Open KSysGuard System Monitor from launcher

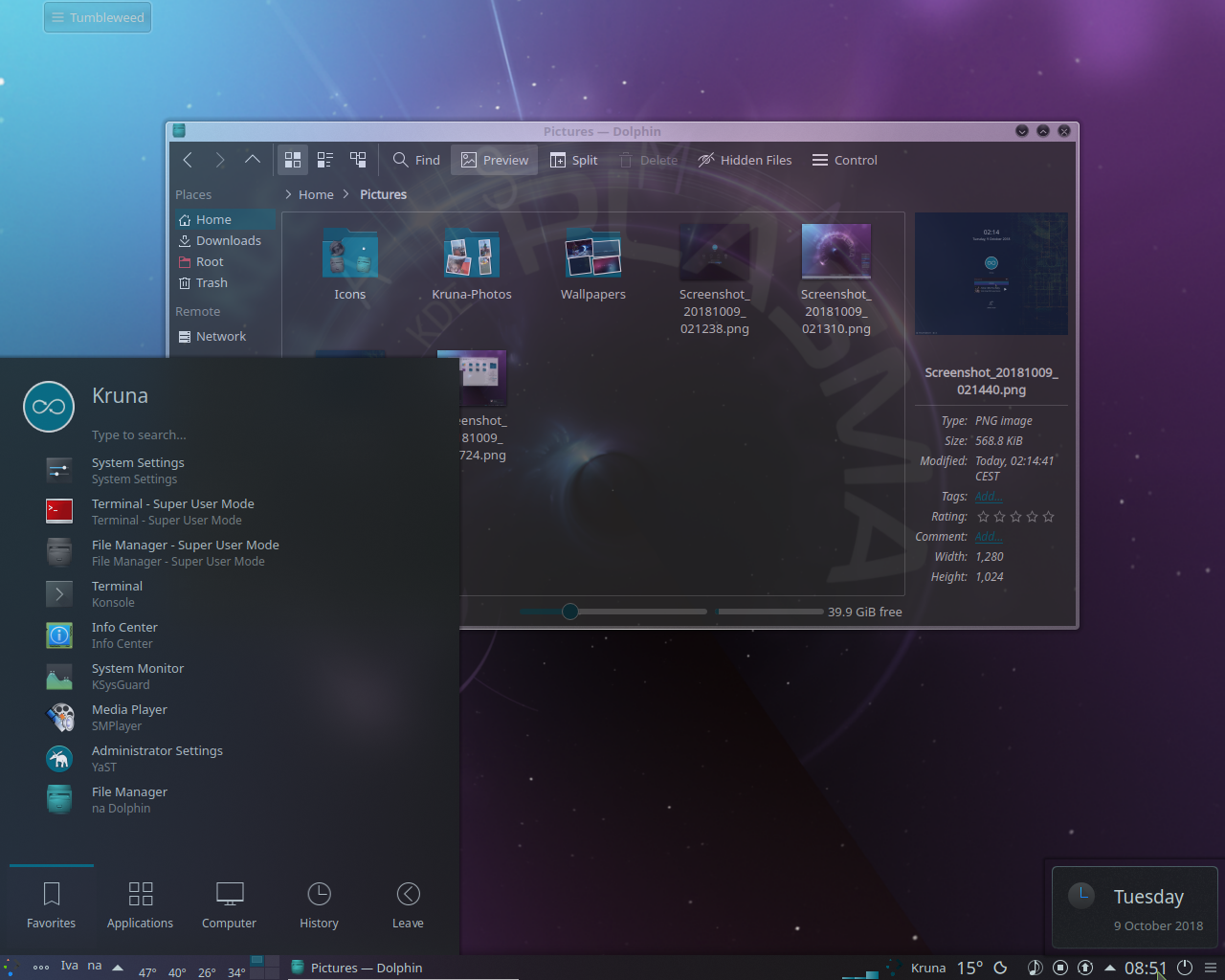pyautogui.click(x=230, y=676)
